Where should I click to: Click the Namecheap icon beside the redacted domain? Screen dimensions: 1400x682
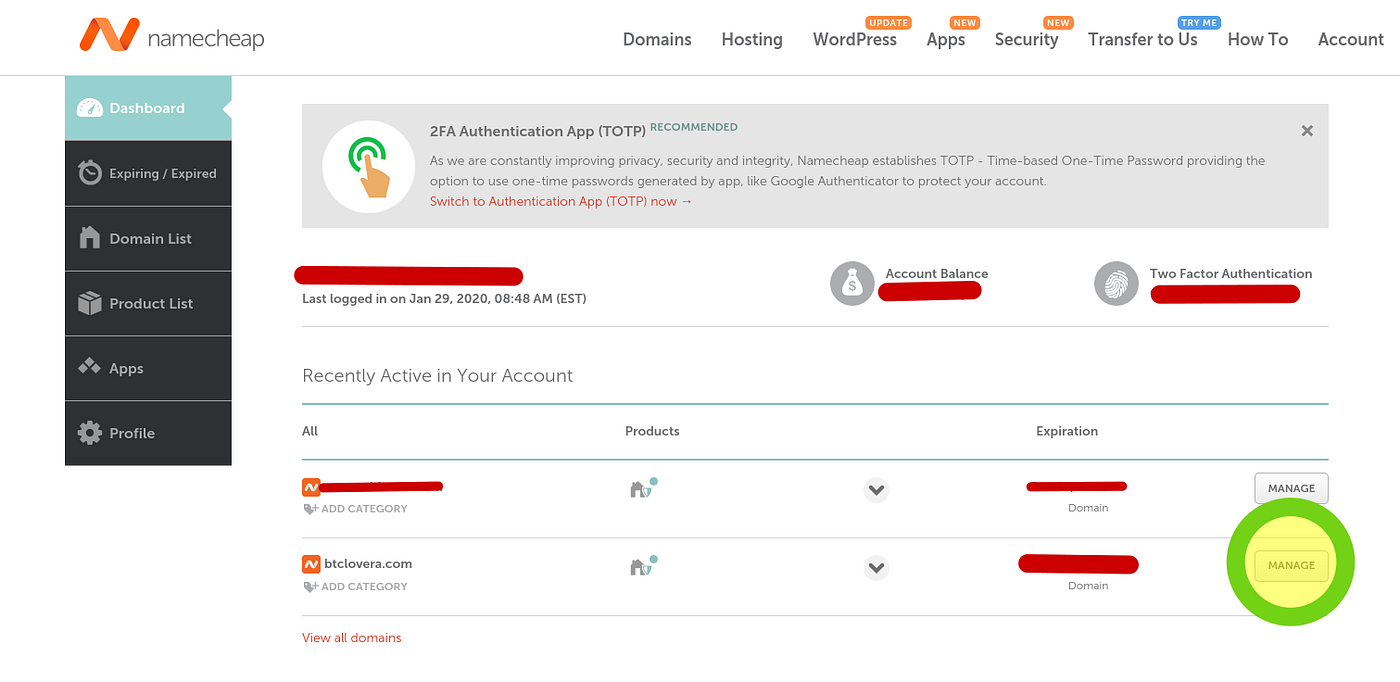coord(311,487)
